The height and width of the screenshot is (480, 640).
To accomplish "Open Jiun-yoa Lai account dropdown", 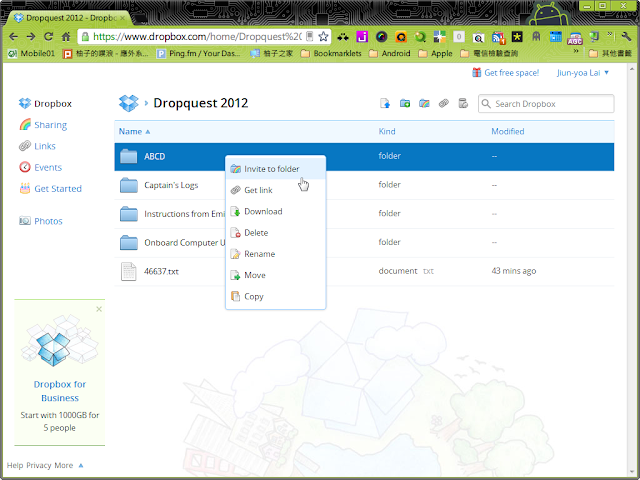I will (582, 73).
